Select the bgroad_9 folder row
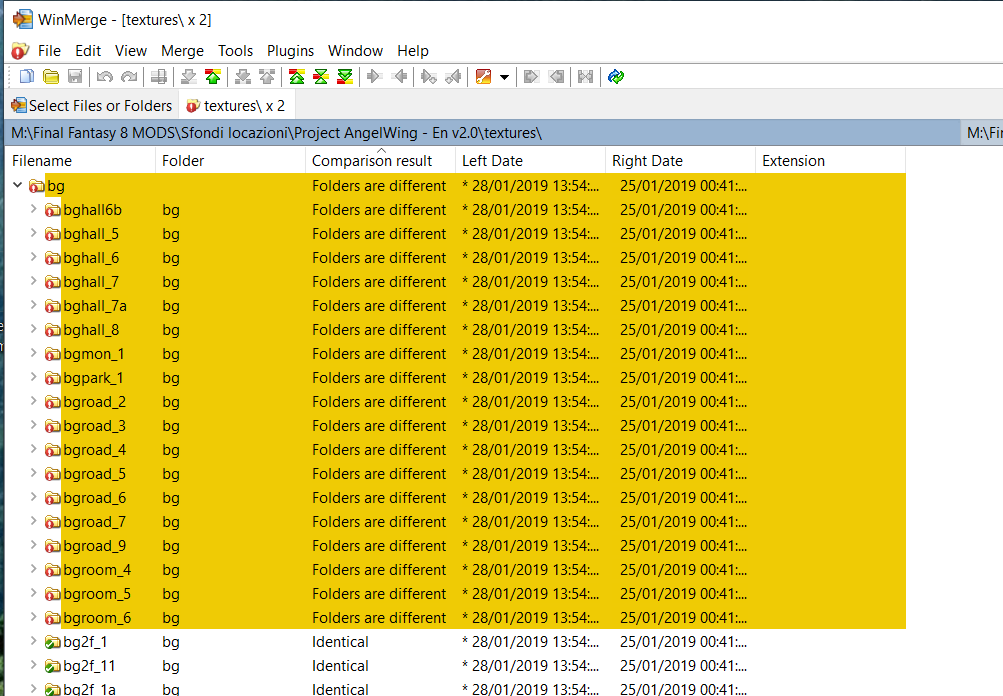 pyautogui.click(x=455, y=546)
